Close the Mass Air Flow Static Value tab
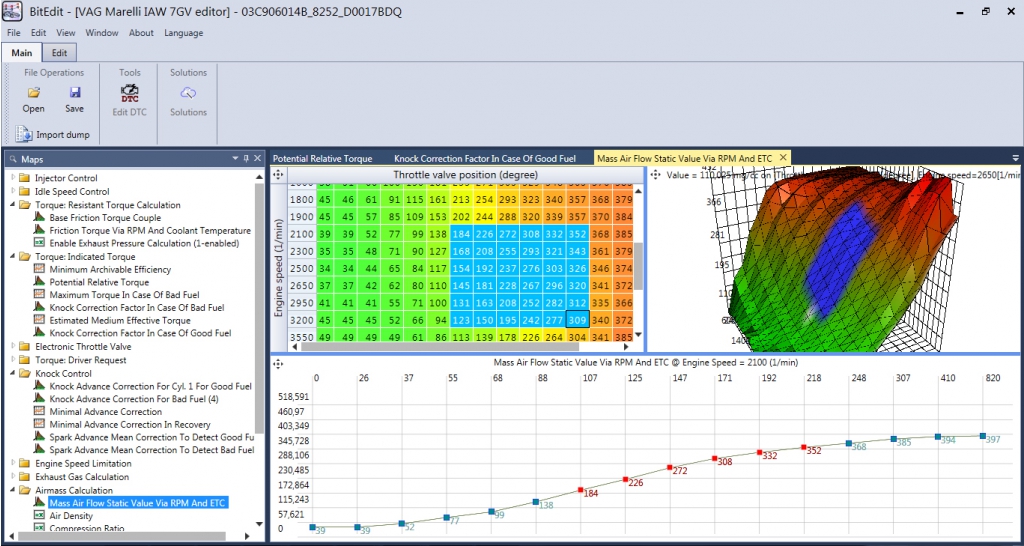 point(783,158)
